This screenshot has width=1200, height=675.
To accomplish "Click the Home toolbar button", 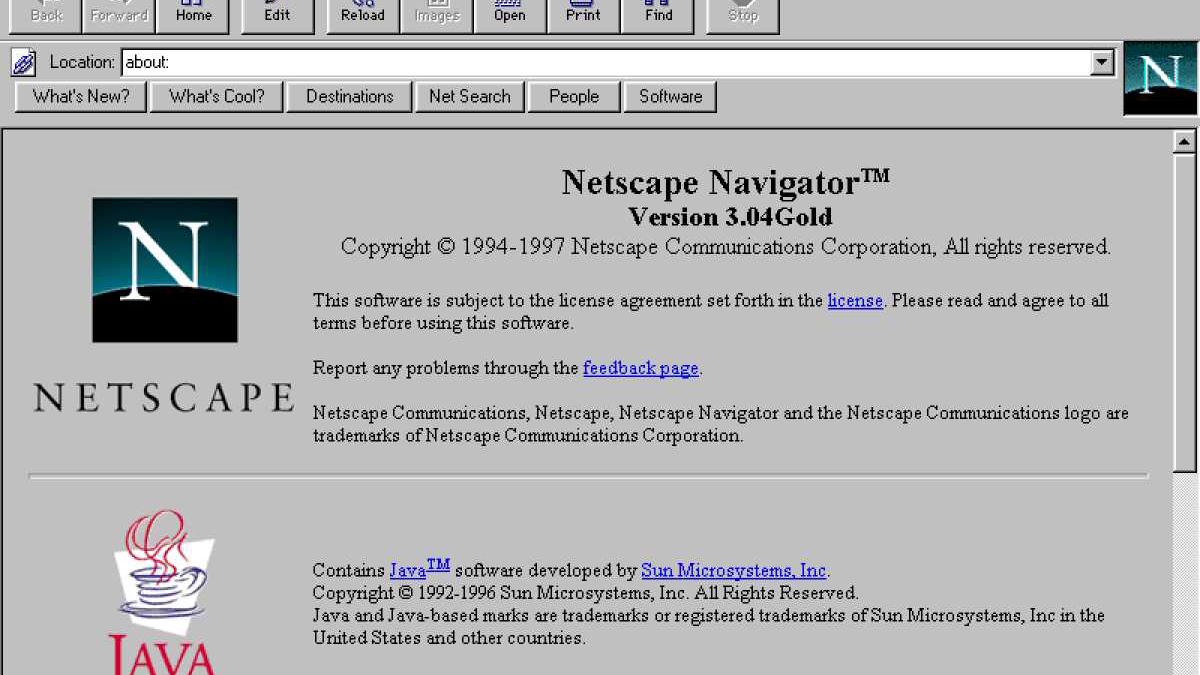I will click(193, 14).
